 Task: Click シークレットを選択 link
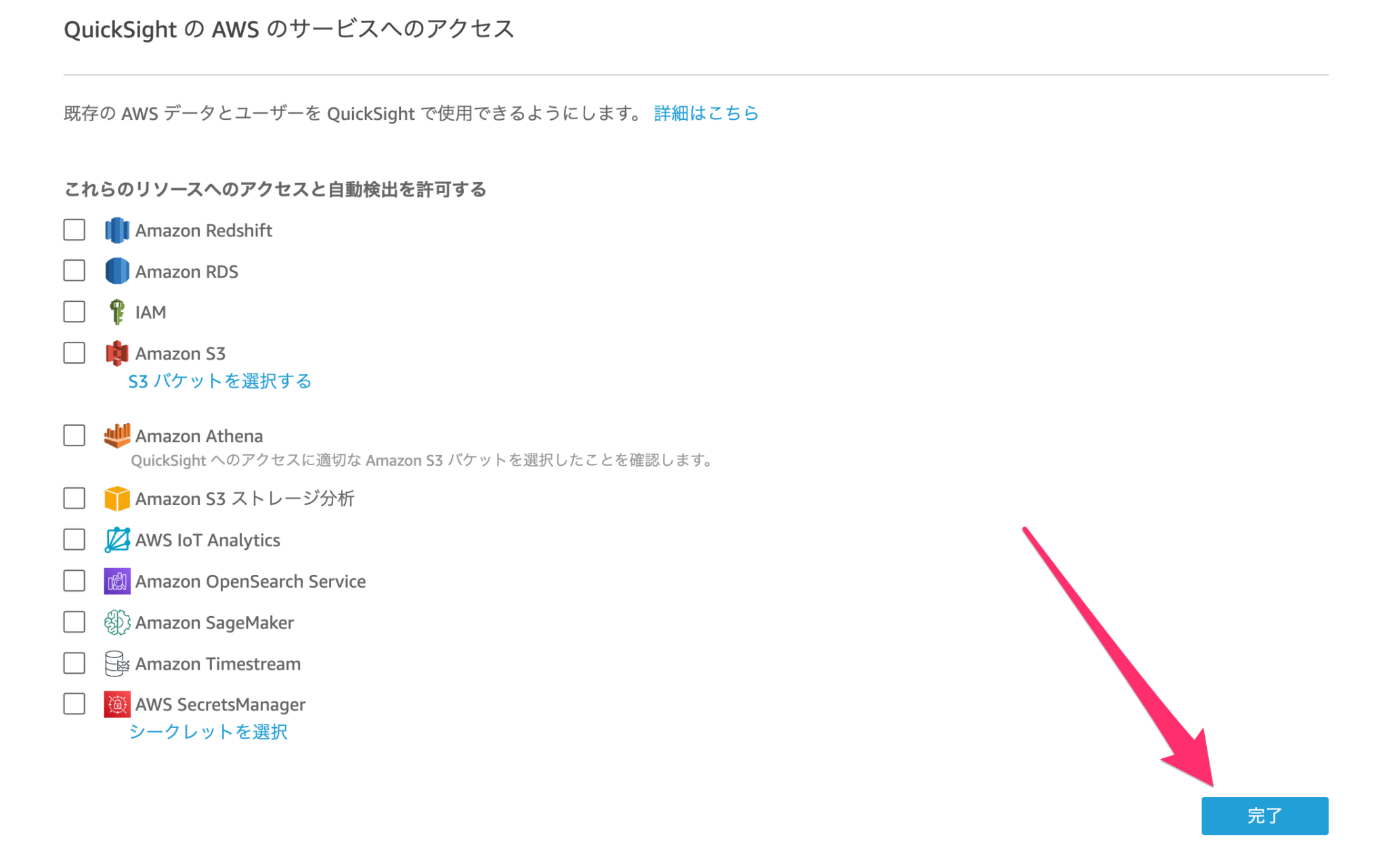click(209, 731)
